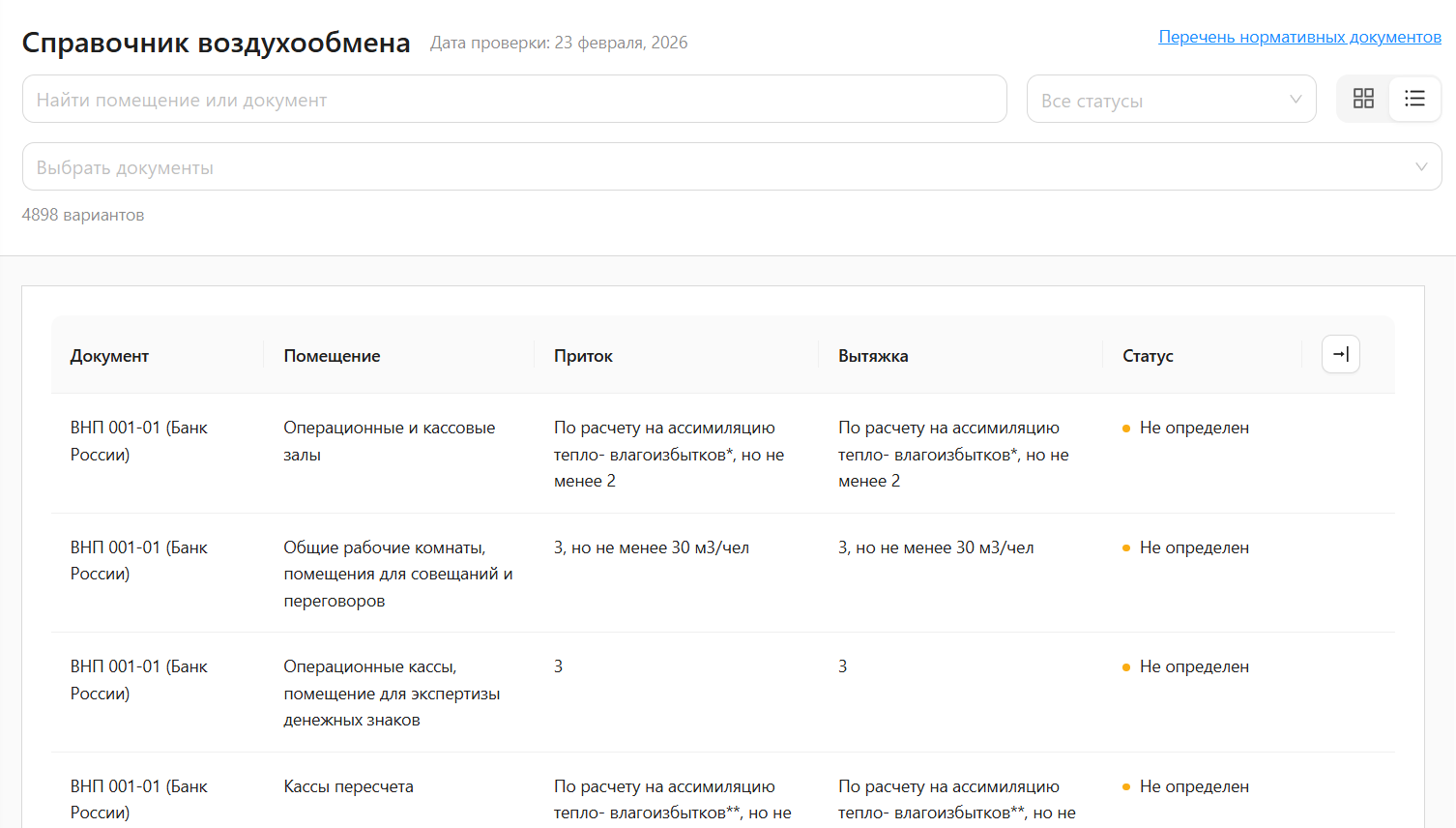Click orange status dot in 'Кассы пересчета' row
1456x828 pixels.
(1126, 787)
